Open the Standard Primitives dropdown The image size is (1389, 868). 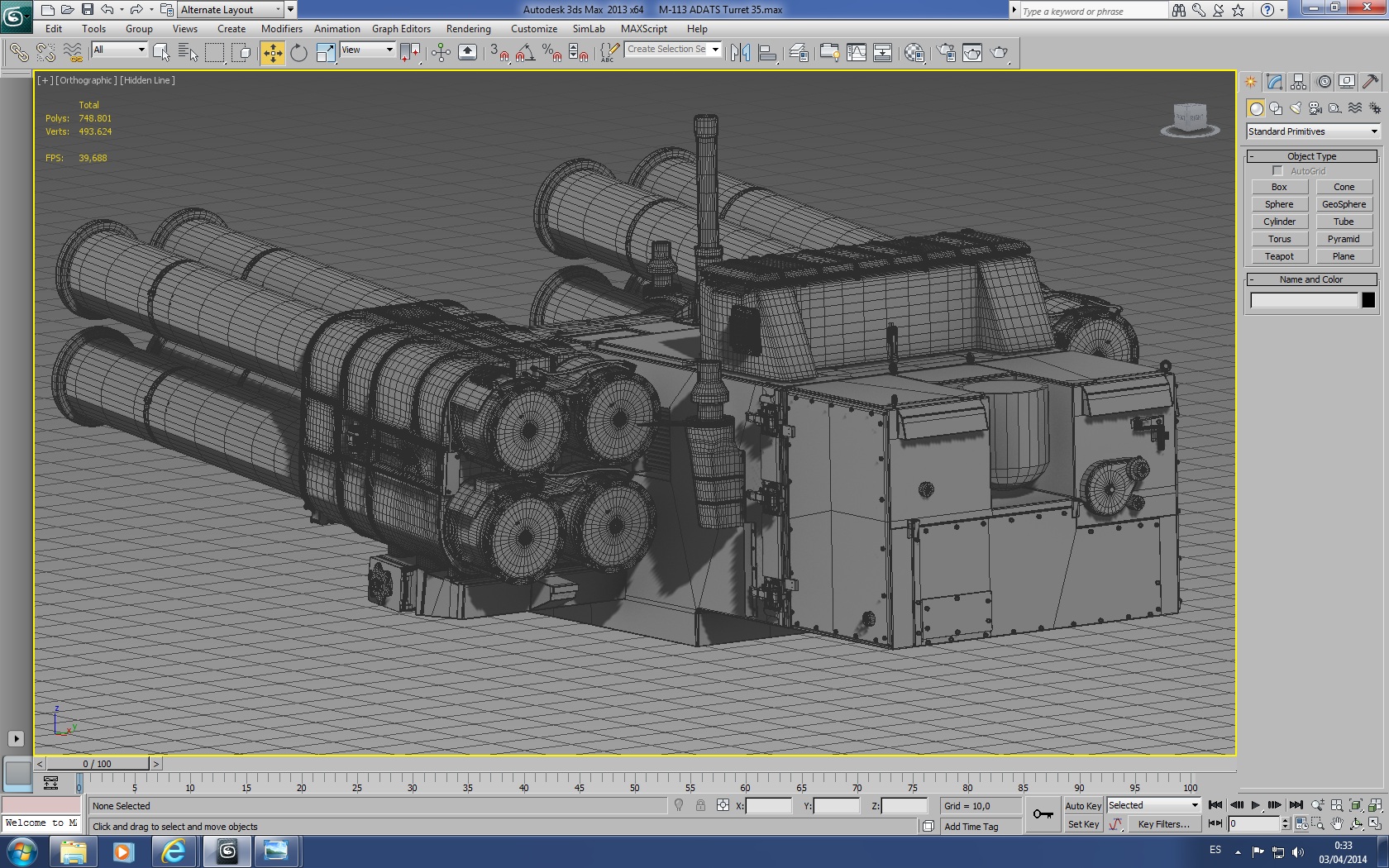(1313, 131)
